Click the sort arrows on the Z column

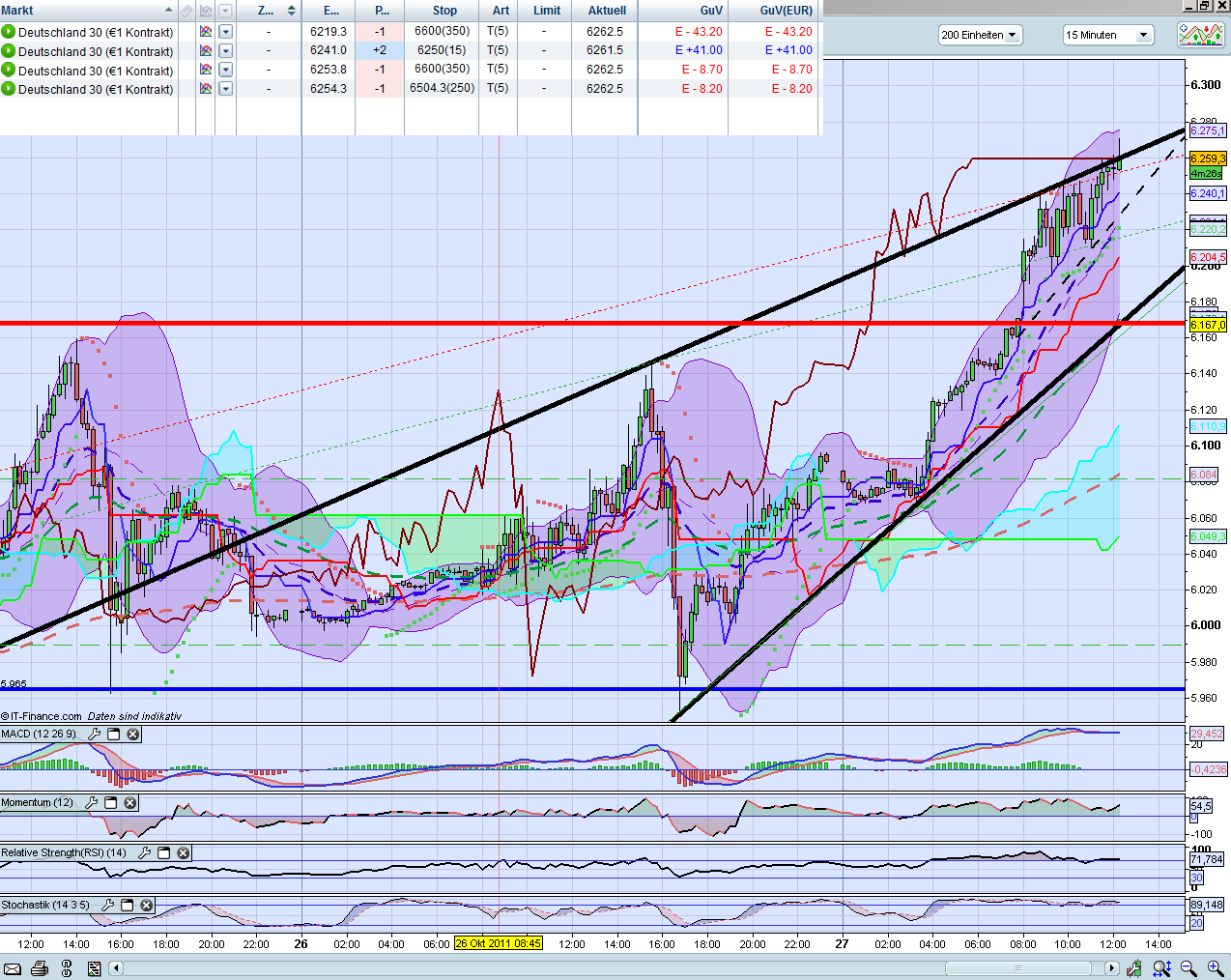point(290,11)
